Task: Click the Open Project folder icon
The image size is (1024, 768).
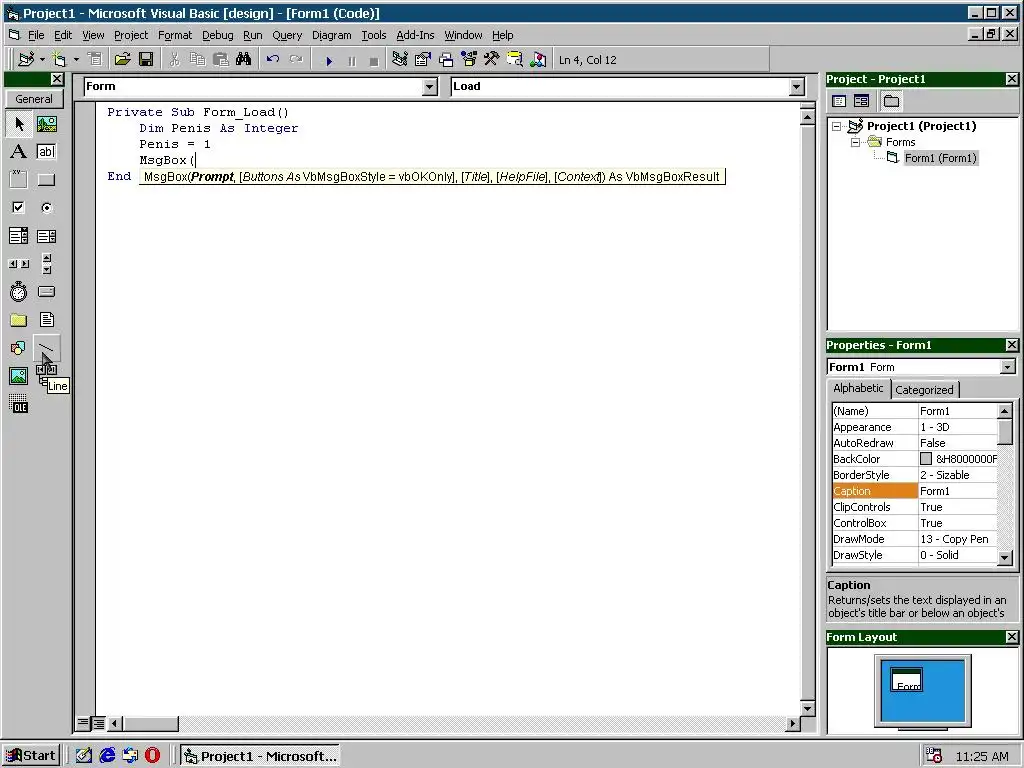Action: pyautogui.click(x=122, y=59)
